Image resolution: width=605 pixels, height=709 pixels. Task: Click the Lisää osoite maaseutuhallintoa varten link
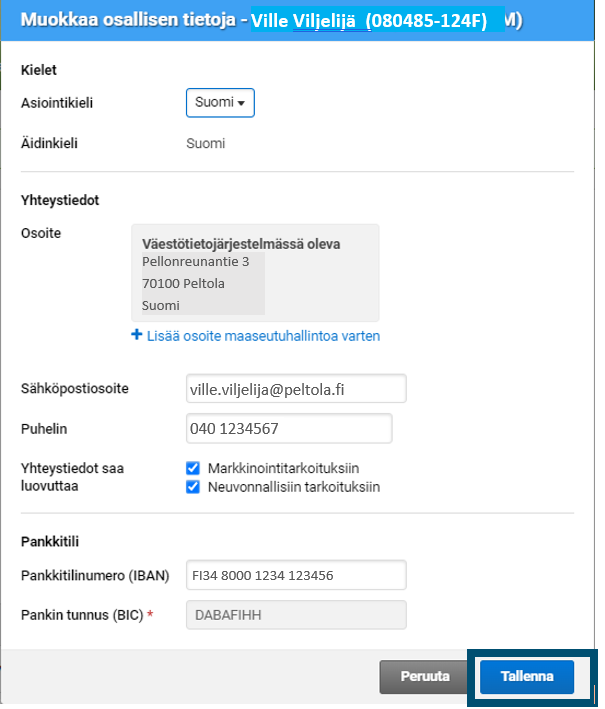(262, 336)
